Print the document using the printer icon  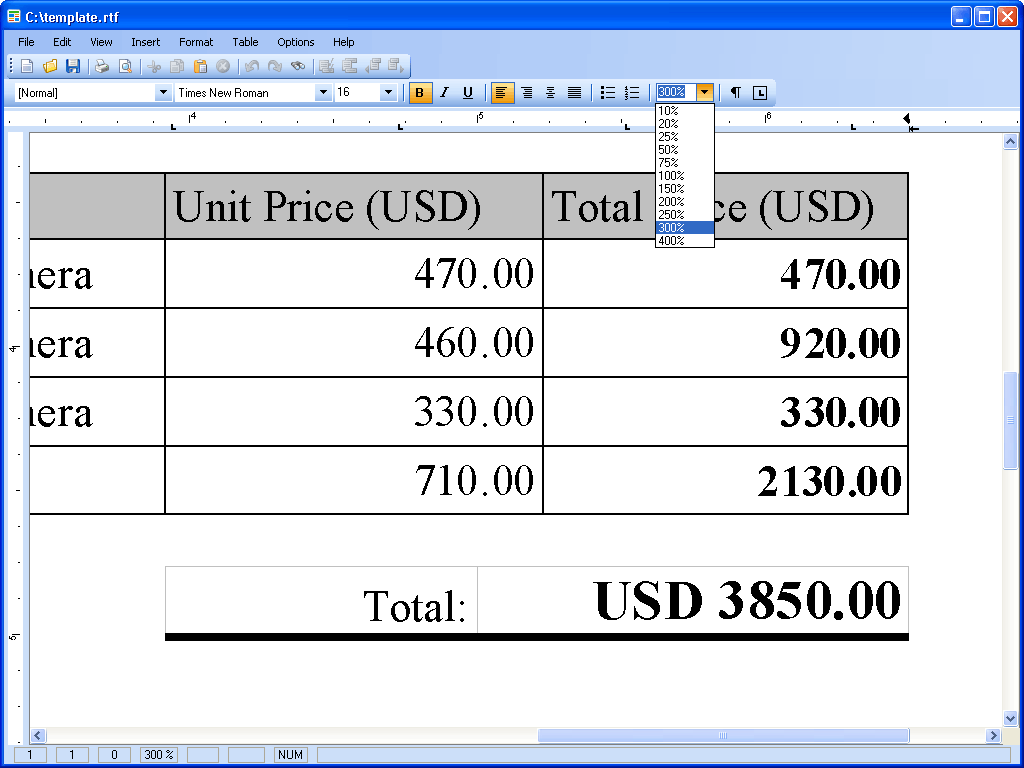click(102, 67)
